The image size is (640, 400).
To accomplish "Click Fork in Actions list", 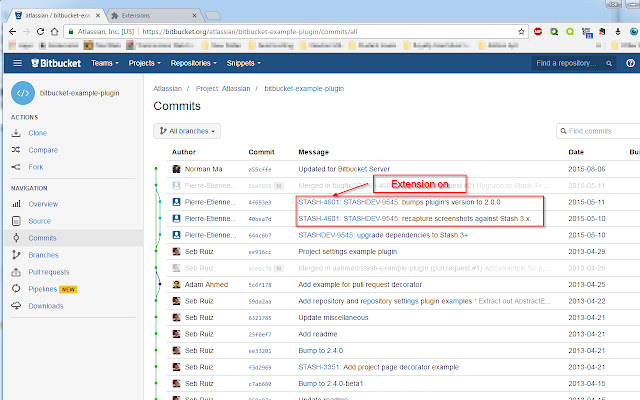I will pos(36,167).
